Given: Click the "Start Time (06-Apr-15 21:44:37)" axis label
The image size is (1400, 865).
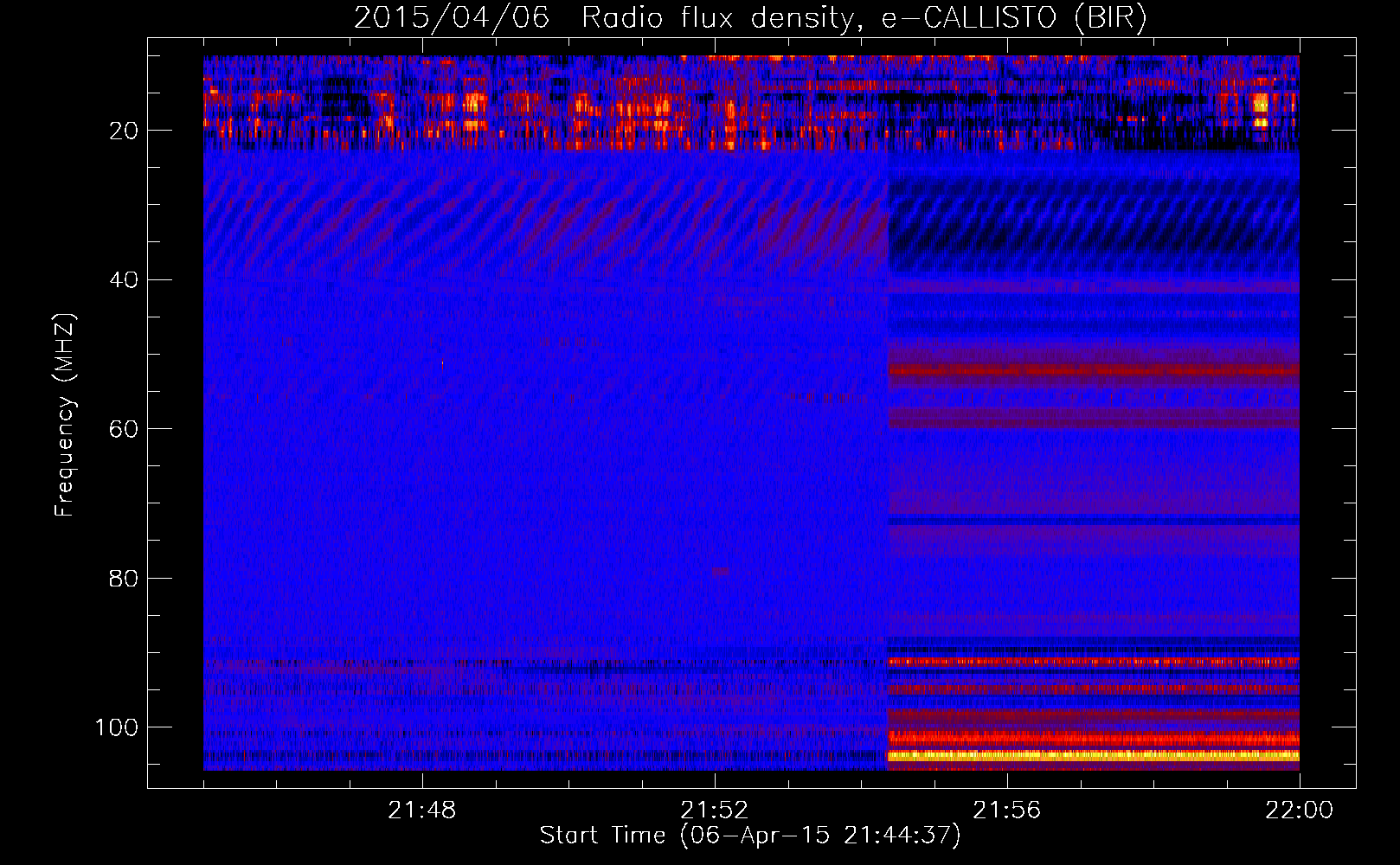Looking at the screenshot, I should pyautogui.click(x=750, y=835).
